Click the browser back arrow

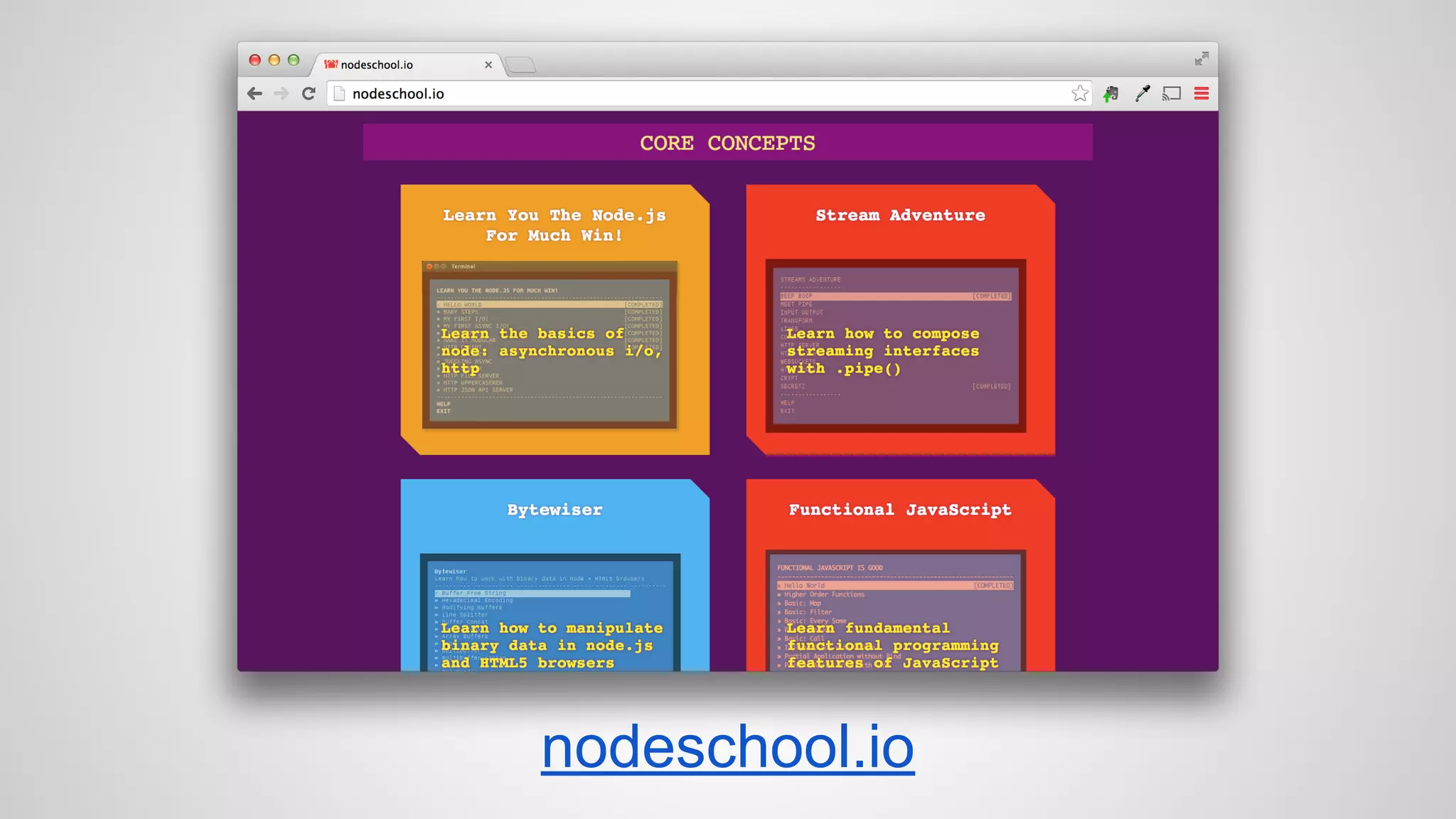click(x=255, y=93)
